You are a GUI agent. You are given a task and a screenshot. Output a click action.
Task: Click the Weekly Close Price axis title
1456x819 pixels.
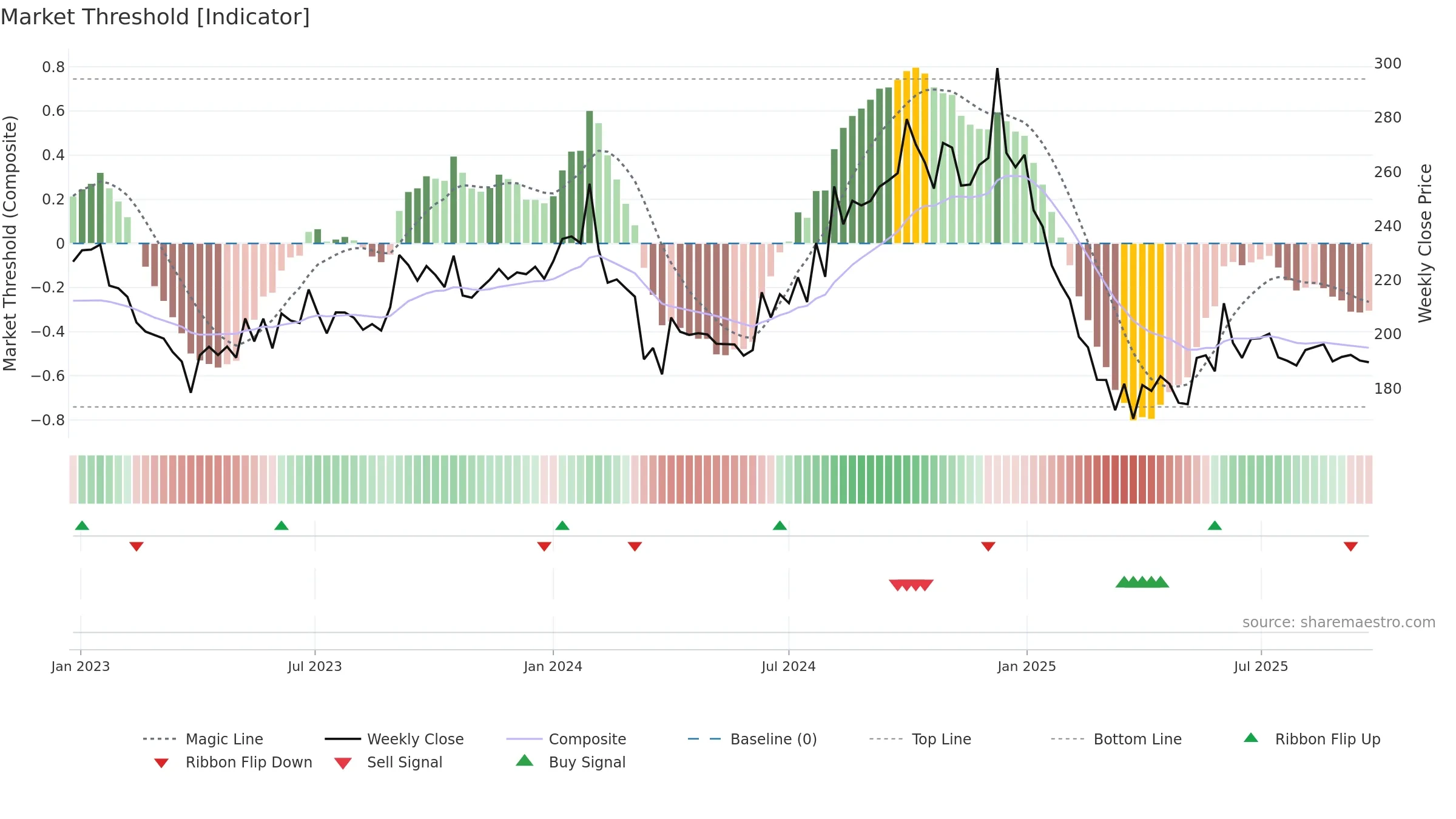1425,243
